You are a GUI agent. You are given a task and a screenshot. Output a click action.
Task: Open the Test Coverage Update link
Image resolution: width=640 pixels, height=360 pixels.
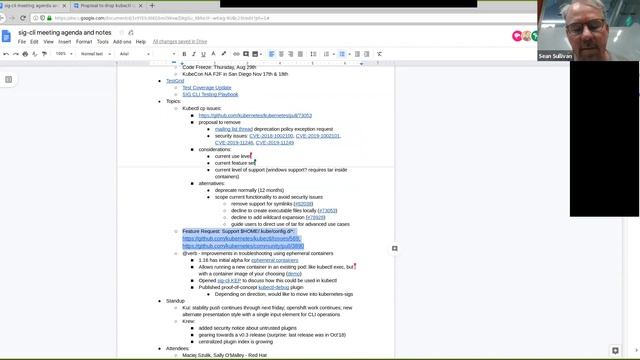[207, 88]
